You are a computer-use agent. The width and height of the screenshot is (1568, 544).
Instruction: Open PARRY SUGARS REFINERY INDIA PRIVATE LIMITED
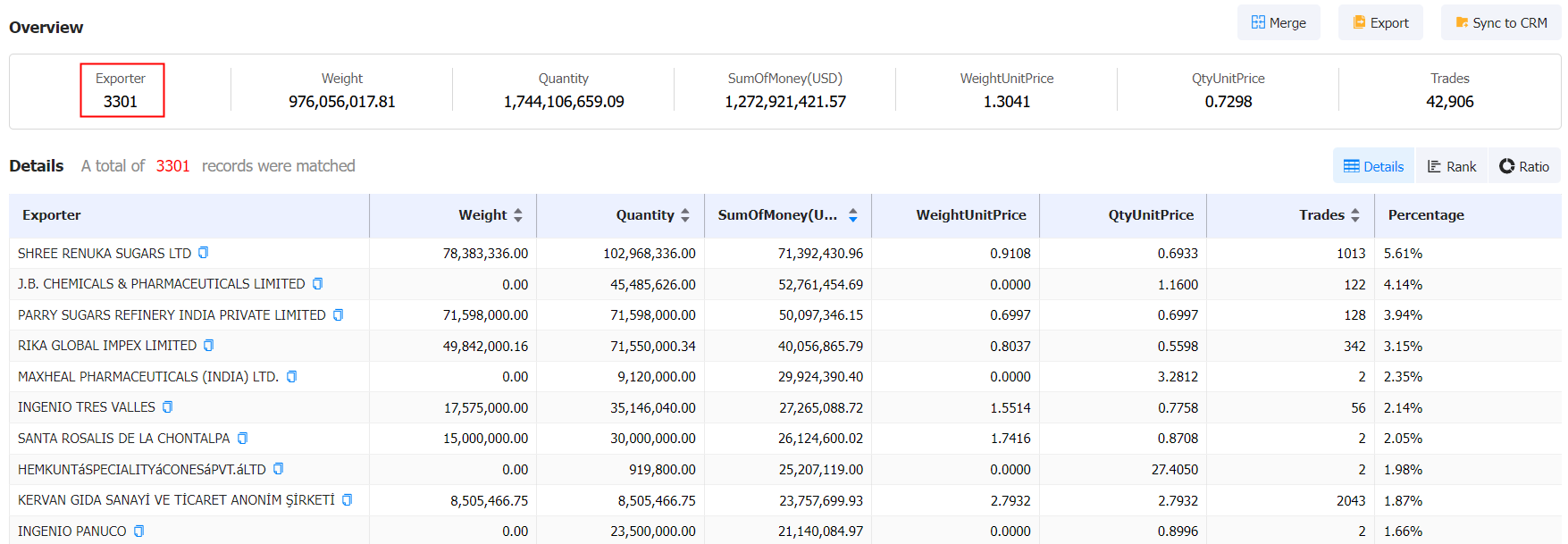172,315
